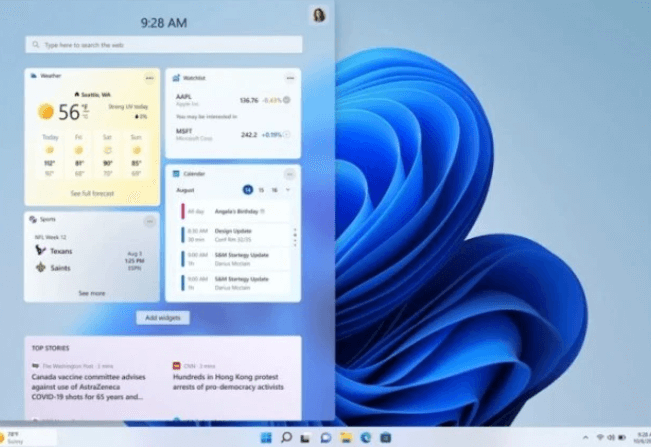Select the Seattle, WA location label

coord(92,95)
